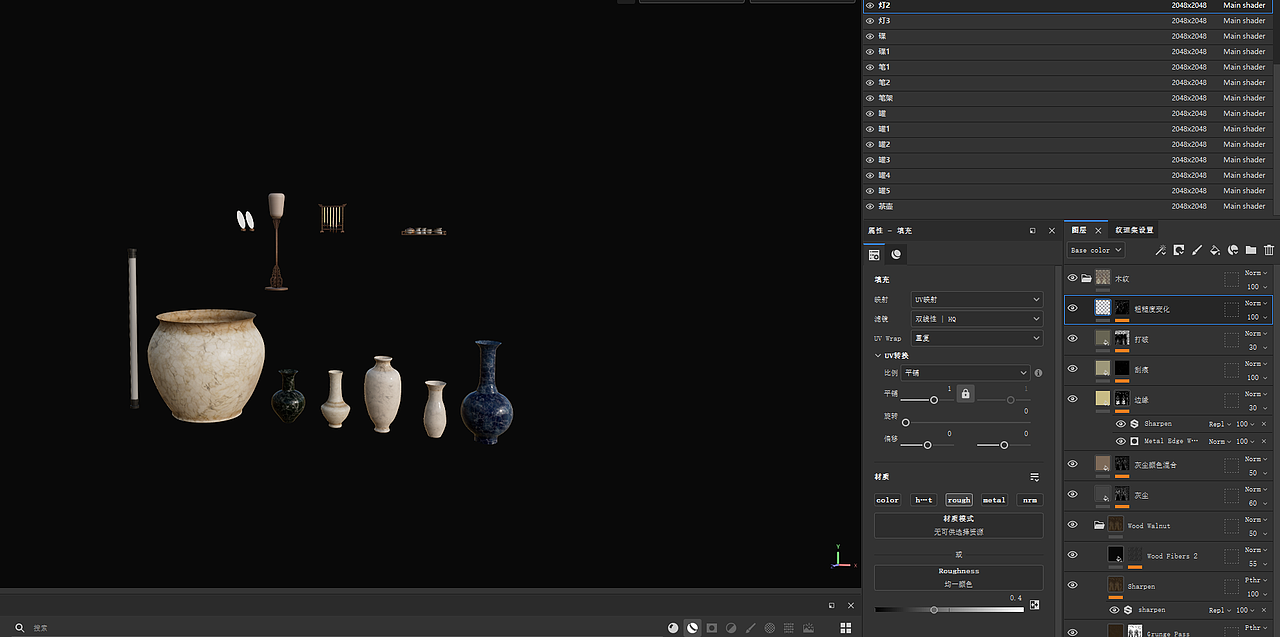Hide the Wood Fibers 2 layer

point(1072,555)
